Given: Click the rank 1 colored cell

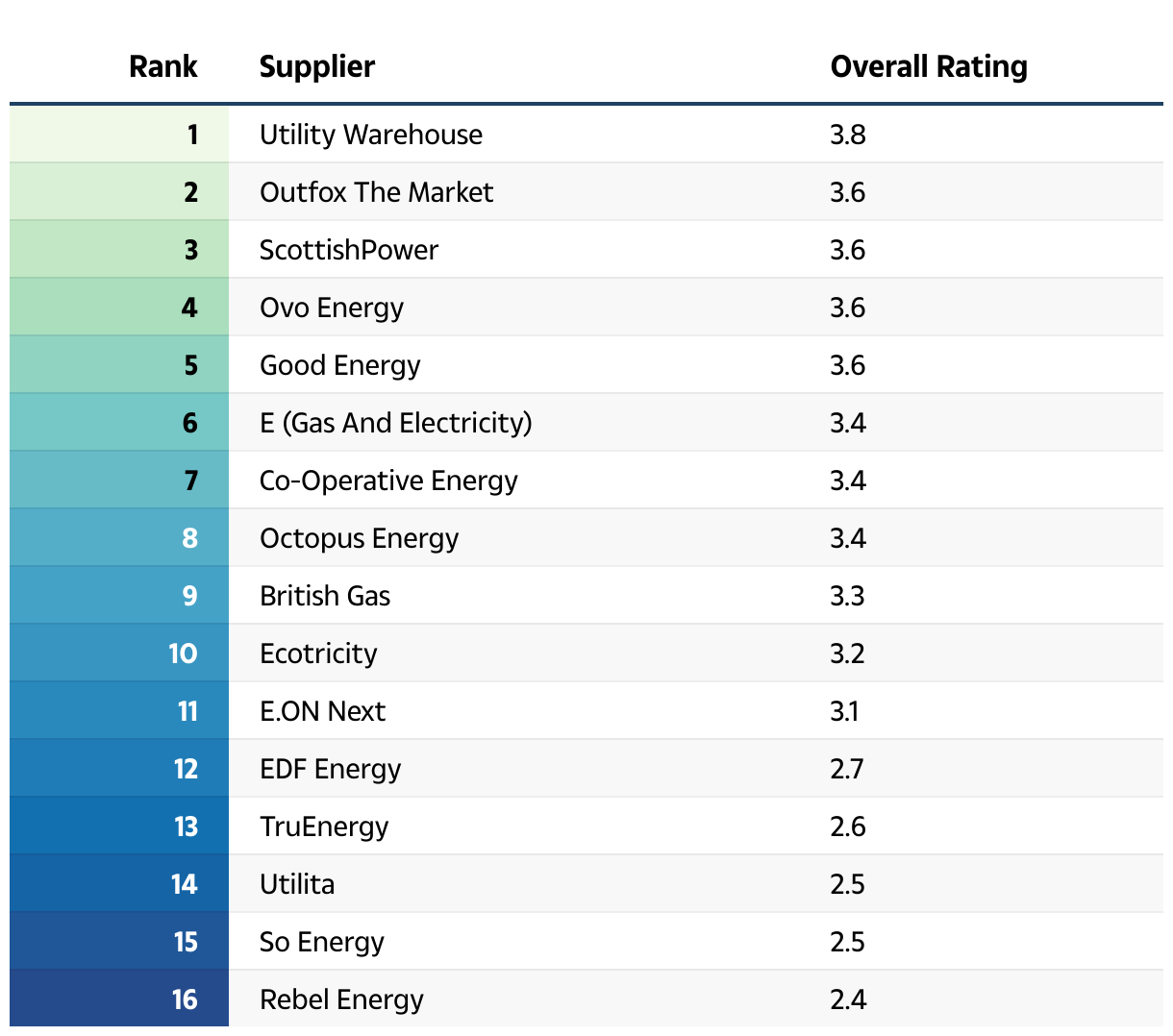Looking at the screenshot, I should [x=119, y=135].
